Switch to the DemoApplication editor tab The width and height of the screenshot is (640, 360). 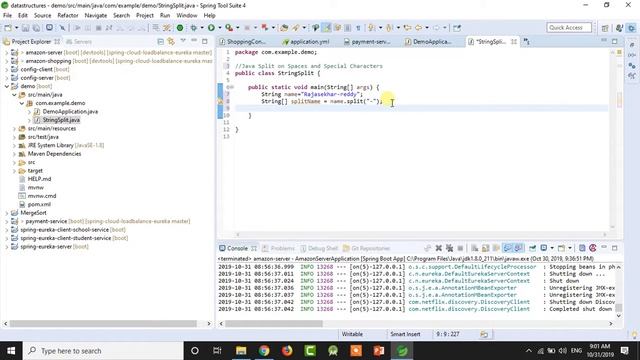tap(428, 42)
